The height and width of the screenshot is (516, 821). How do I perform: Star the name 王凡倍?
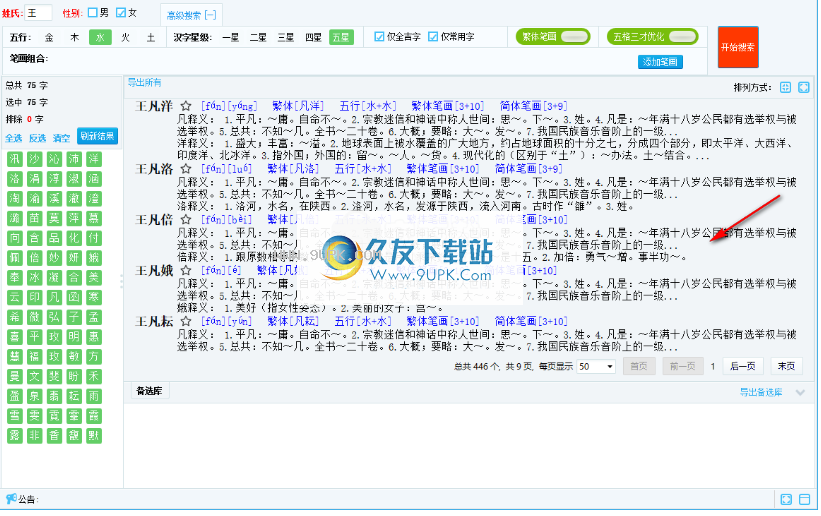tap(185, 219)
